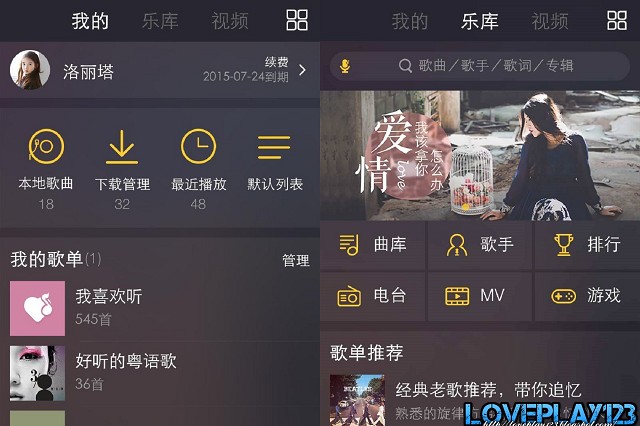This screenshot has height=426, width=640.
Task: Expand the 续费 renewal chevron arrow
Action: [x=302, y=70]
